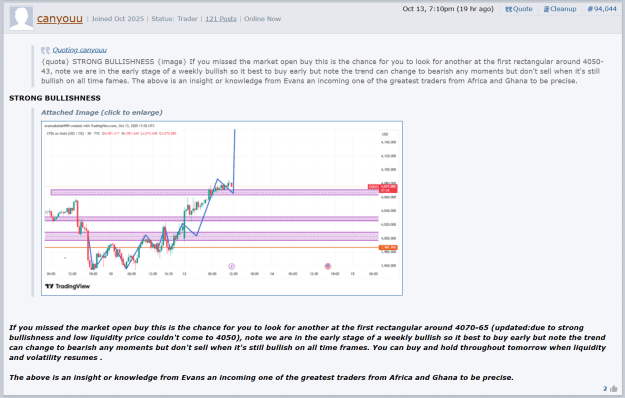This screenshot has width=625, height=398.
Task: Open the canyouu user avatar
Action: point(22,18)
